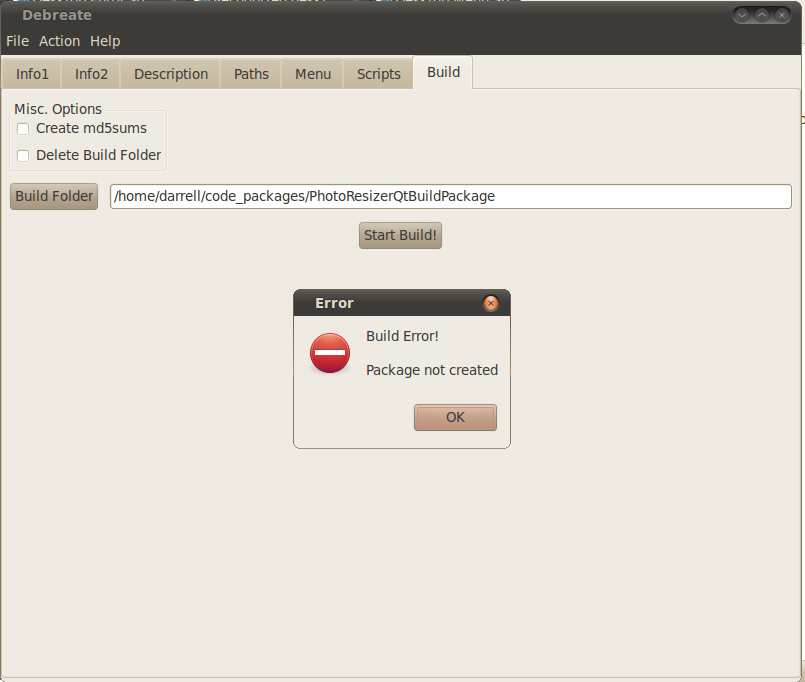View the Scripts tab
805x682 pixels.
[379, 74]
